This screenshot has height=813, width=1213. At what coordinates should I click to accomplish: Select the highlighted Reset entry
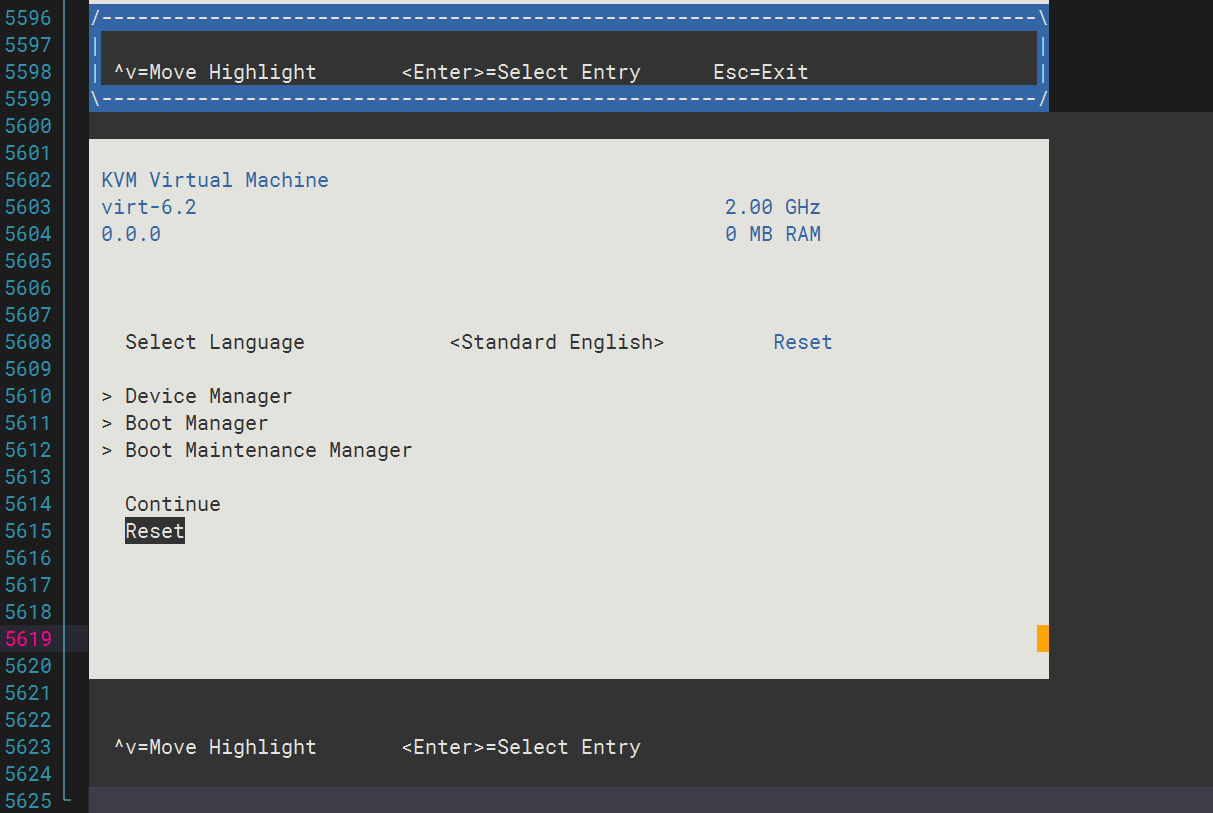[155, 531]
